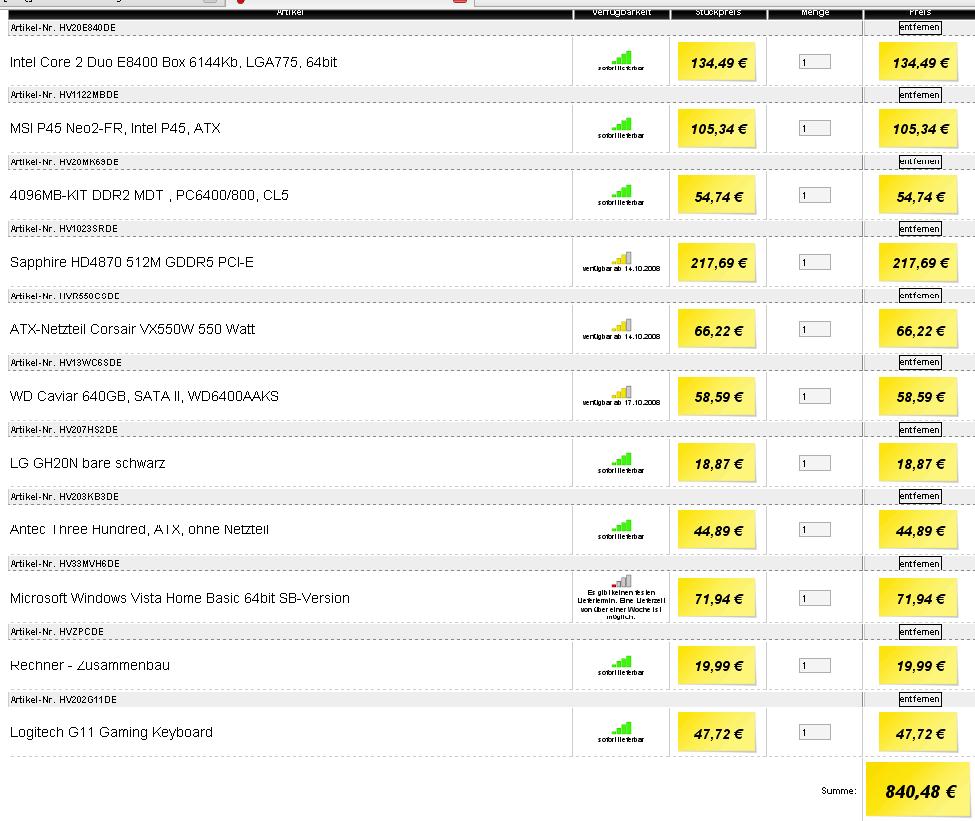Open 4096MB-KIT DDR2 MDT article name

coord(149,195)
